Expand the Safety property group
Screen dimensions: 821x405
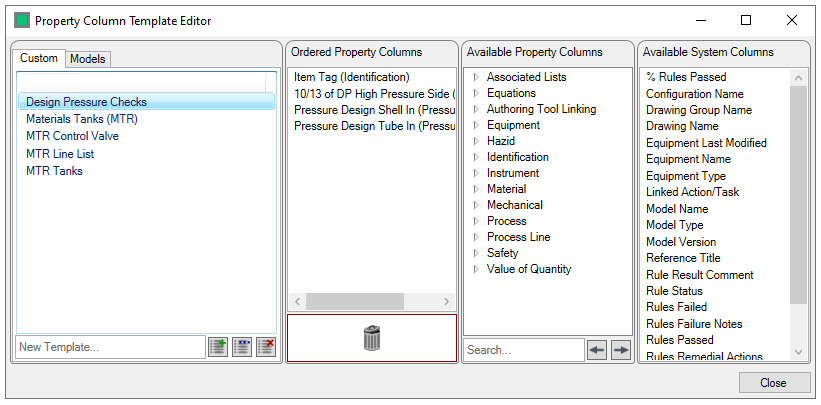tap(476, 253)
